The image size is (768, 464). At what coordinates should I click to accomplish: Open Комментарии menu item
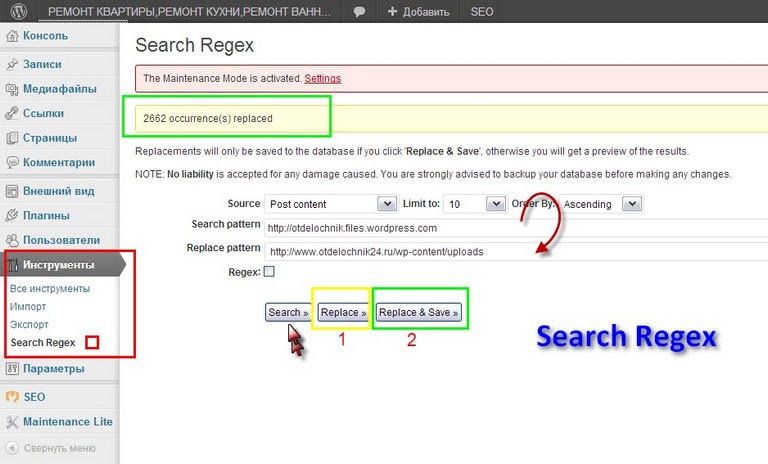click(x=60, y=162)
